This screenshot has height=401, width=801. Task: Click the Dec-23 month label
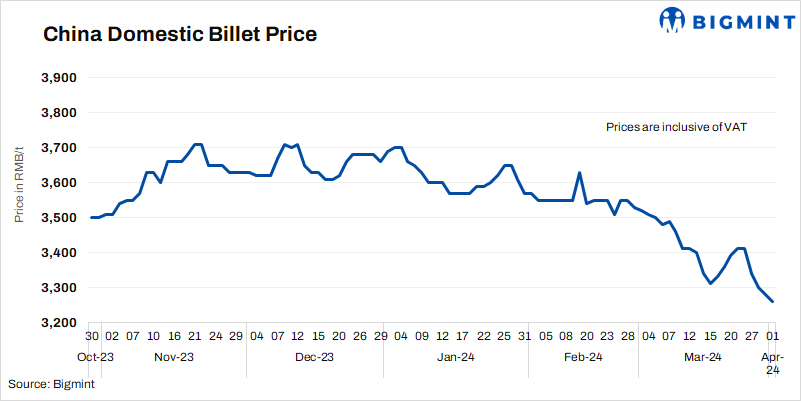(314, 357)
